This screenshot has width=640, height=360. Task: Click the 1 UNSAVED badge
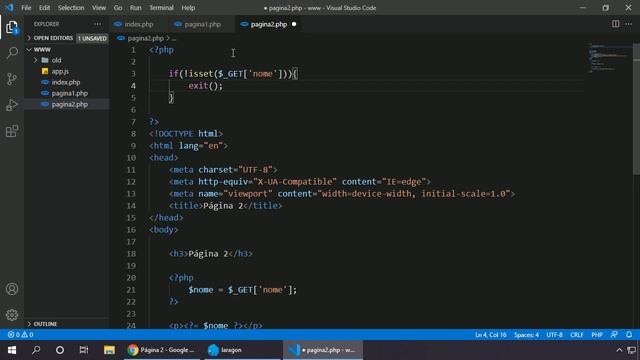pos(92,38)
